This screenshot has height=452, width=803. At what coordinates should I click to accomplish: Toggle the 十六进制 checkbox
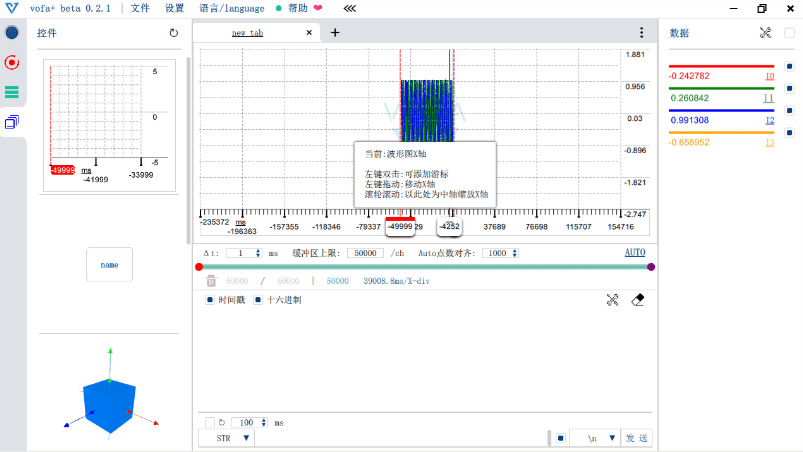coord(259,300)
